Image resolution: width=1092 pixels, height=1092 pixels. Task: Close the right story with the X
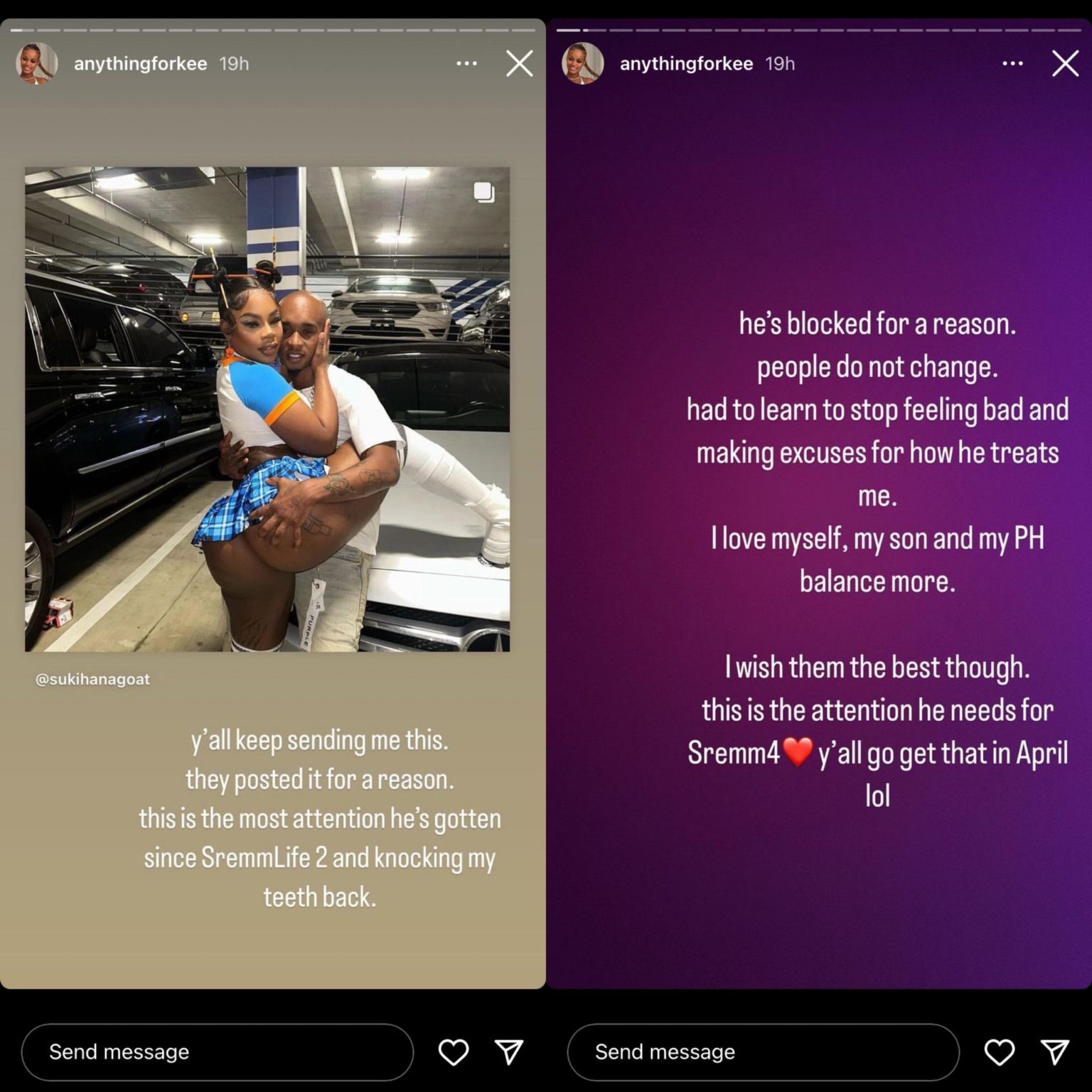[x=1066, y=63]
